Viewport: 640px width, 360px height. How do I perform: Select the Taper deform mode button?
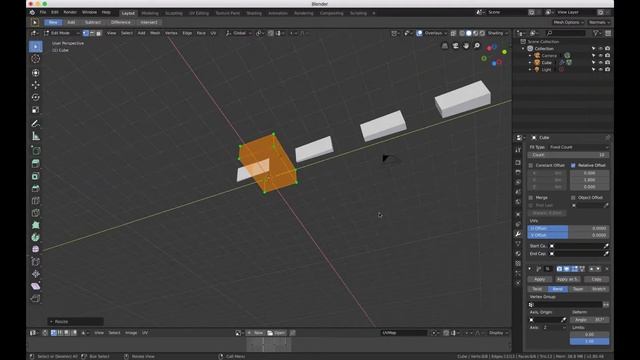click(x=578, y=289)
